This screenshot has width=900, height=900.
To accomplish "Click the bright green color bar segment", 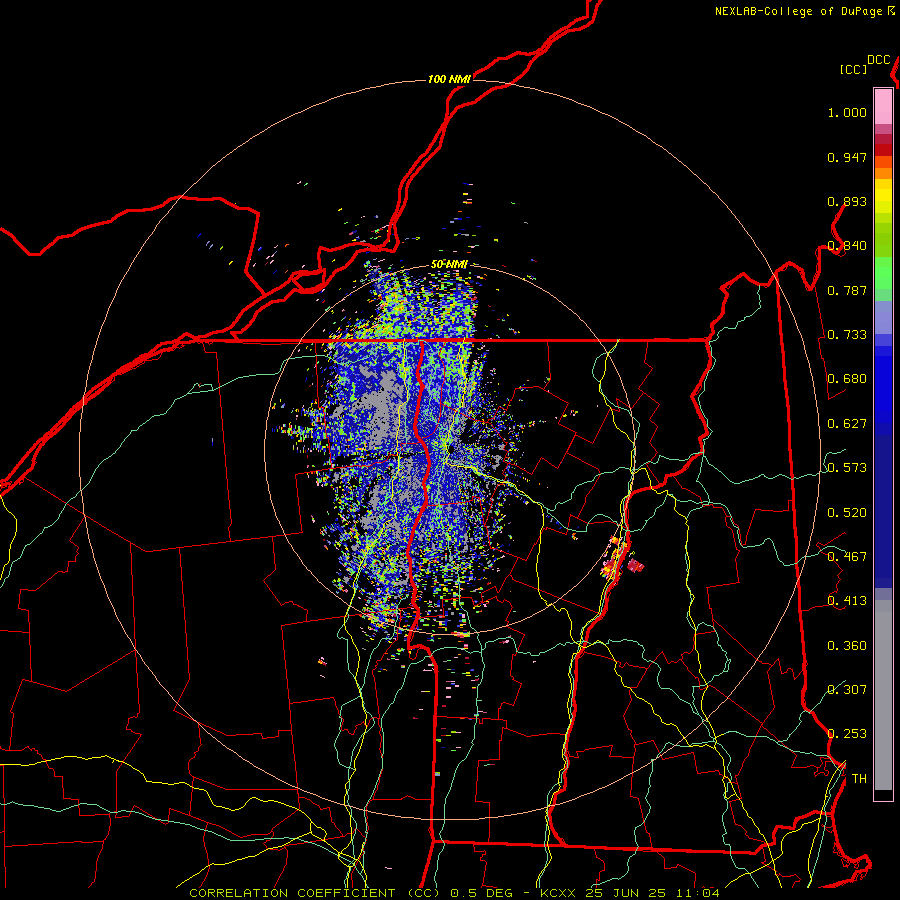I will 883,273.
